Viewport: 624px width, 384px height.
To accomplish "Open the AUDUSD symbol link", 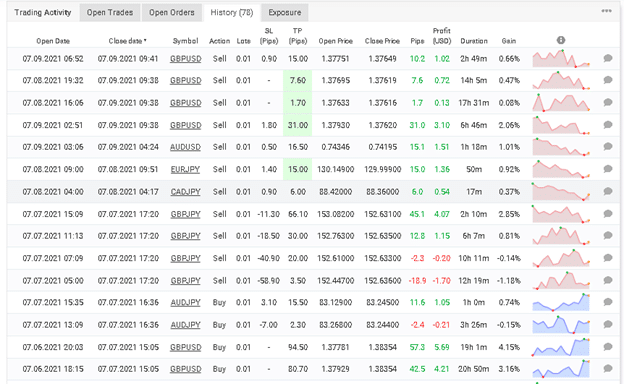I will (185, 147).
